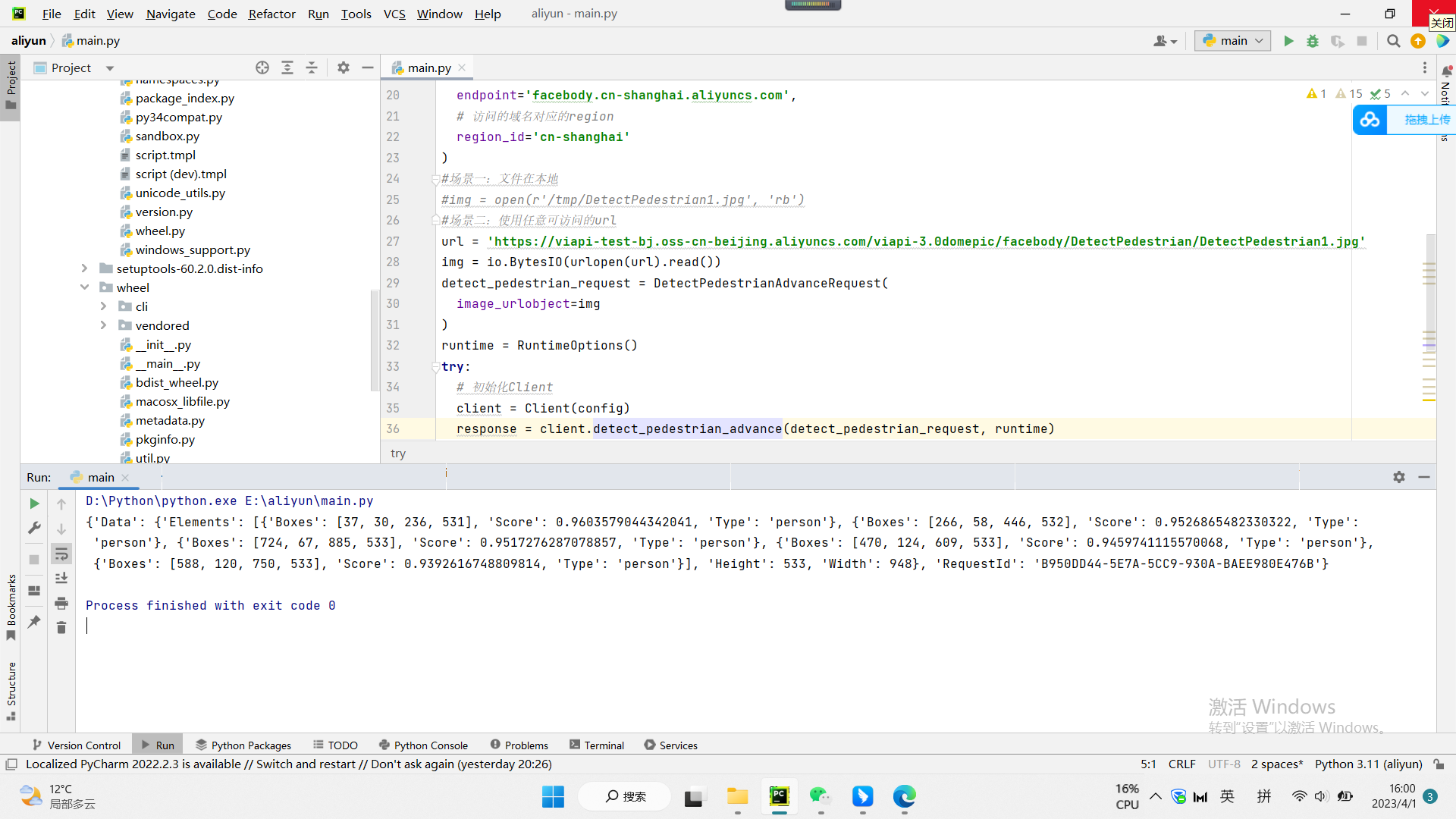Viewport: 1456px width, 819px height.
Task: Stop the process in Run panel
Action: [34, 560]
